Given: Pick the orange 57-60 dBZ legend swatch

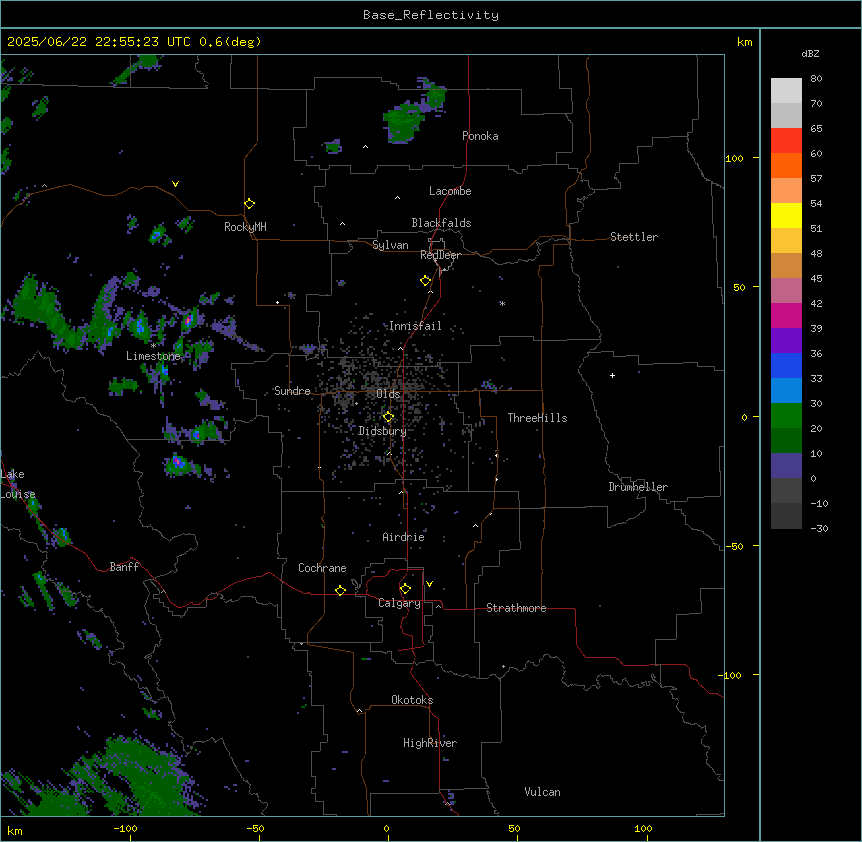Looking at the screenshot, I should tap(786, 165).
